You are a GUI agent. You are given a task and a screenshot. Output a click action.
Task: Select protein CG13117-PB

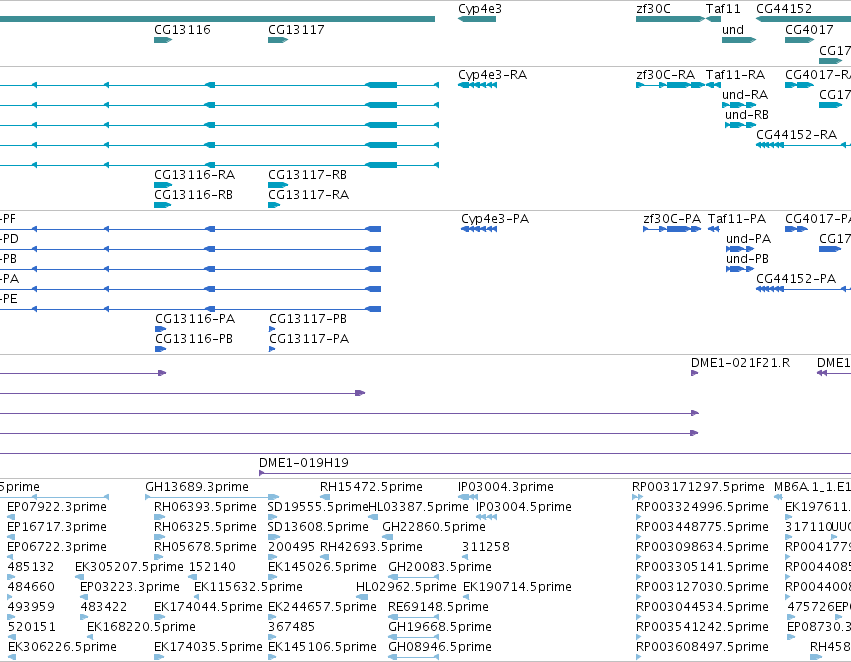[x=308, y=319]
